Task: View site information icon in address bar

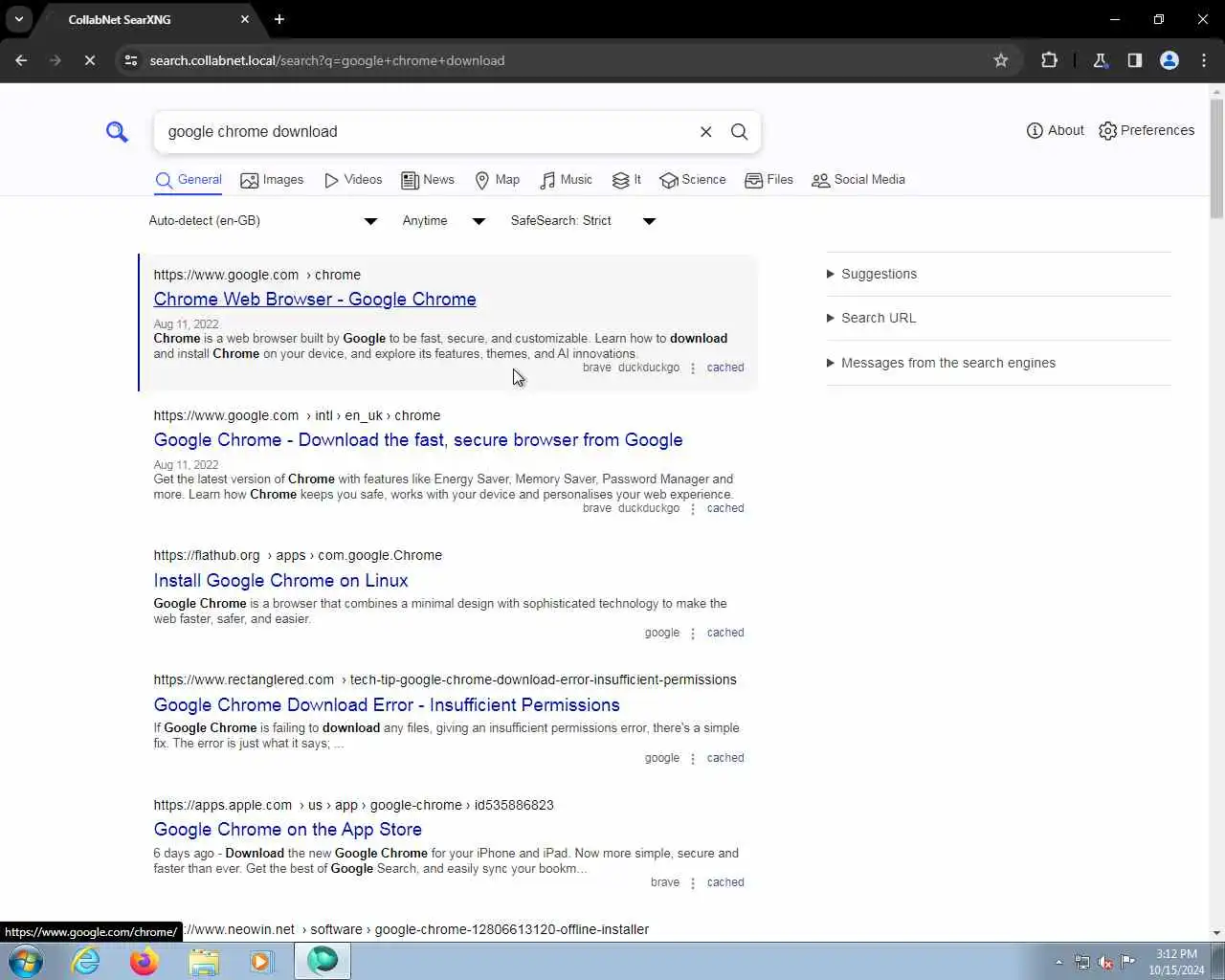Action: 131,60
